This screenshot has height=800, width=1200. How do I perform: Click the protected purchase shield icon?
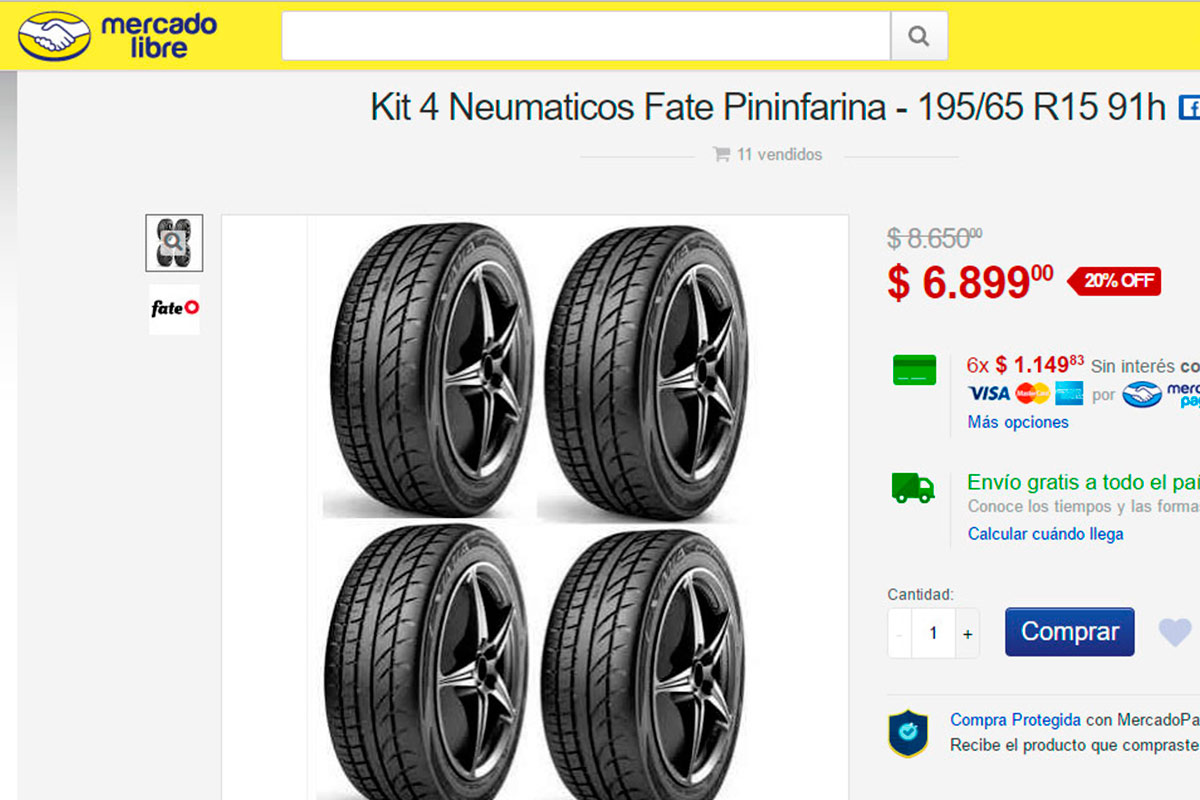[x=908, y=733]
